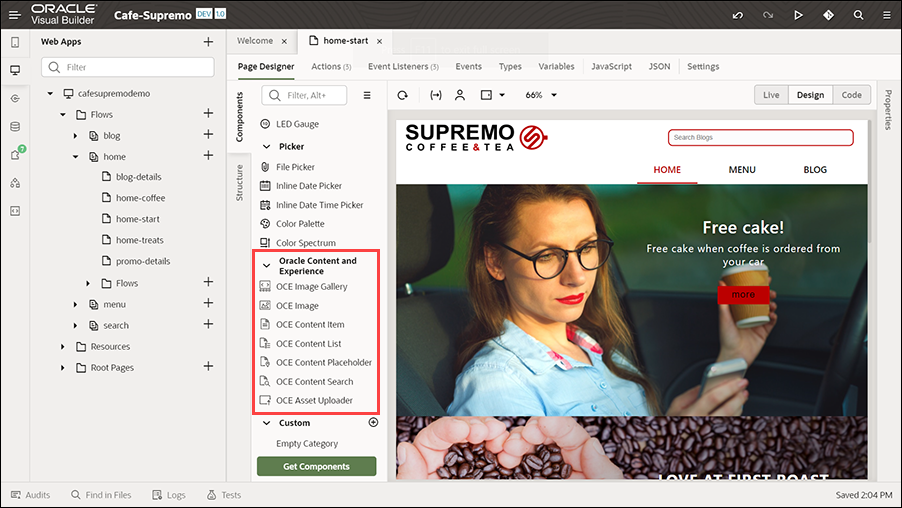
Task: Close the Welcome tab
Action: pyautogui.click(x=284, y=41)
